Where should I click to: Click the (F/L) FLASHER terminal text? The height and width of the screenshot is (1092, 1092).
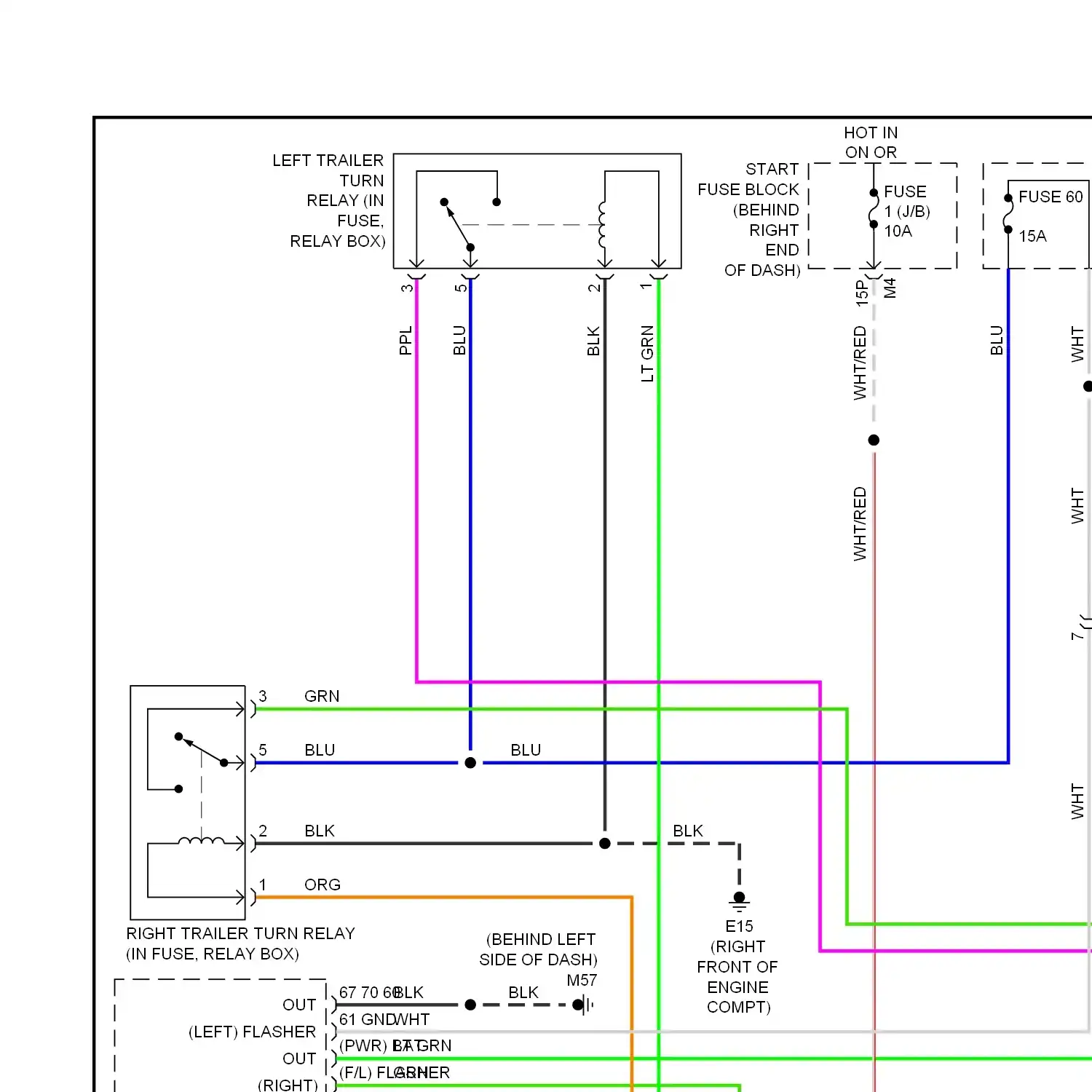click(x=394, y=1072)
